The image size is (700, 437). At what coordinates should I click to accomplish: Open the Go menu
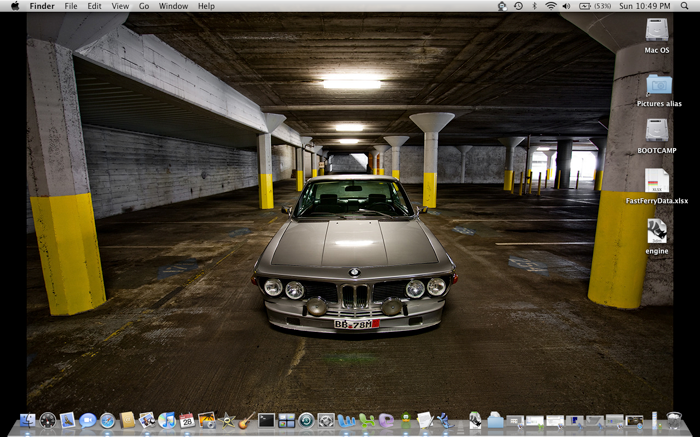pos(144,6)
